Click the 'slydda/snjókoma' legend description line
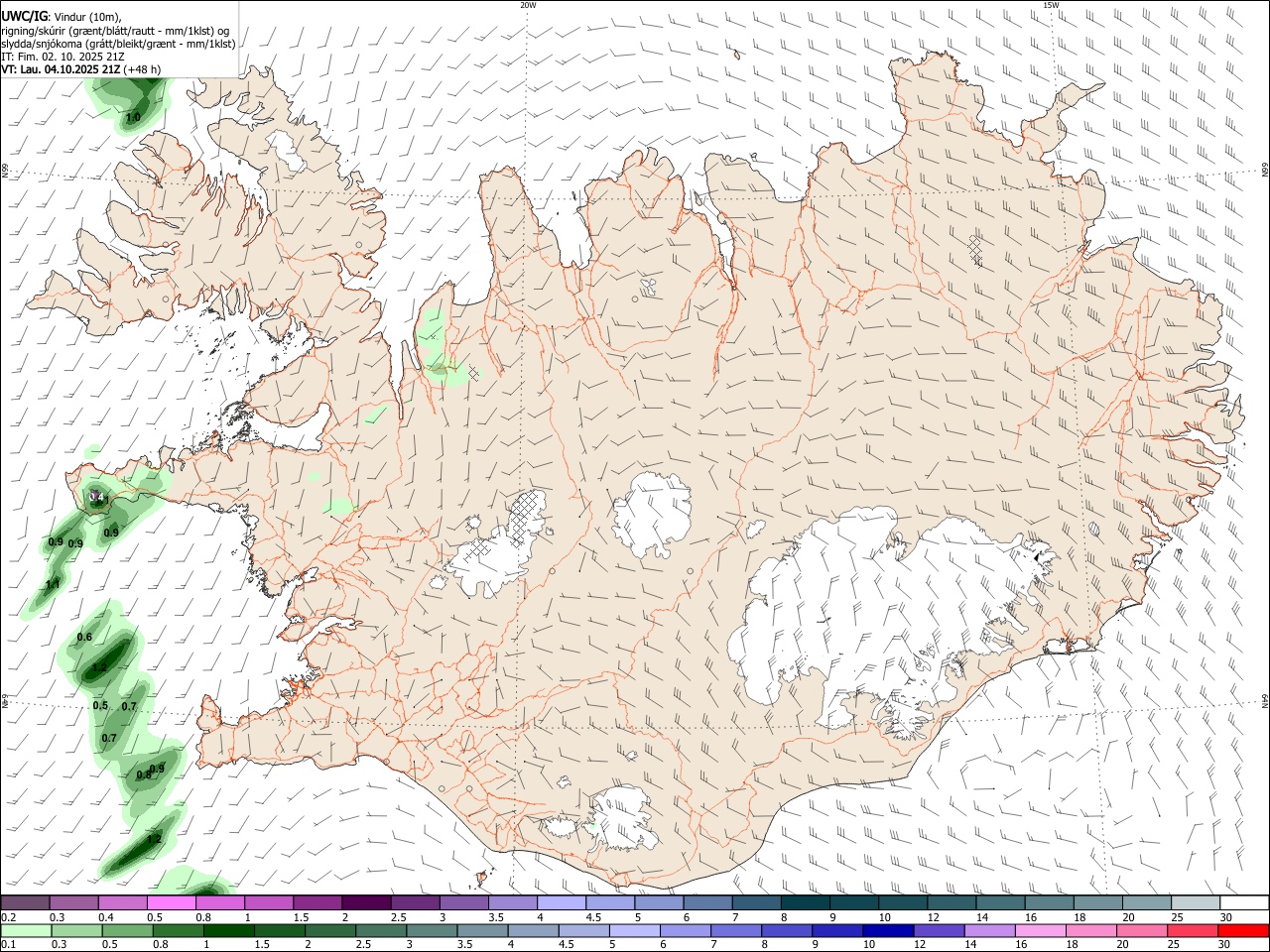The height and width of the screenshot is (952, 1270). [118, 44]
